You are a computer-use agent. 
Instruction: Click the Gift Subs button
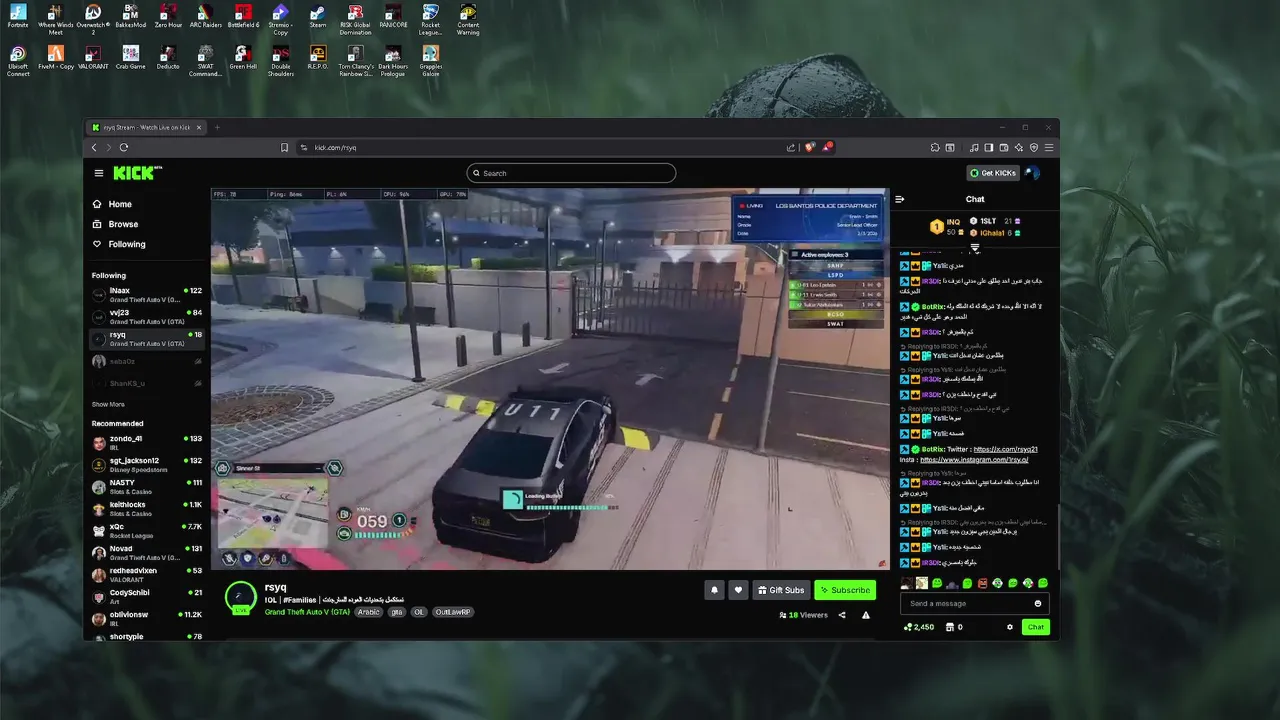tap(781, 590)
